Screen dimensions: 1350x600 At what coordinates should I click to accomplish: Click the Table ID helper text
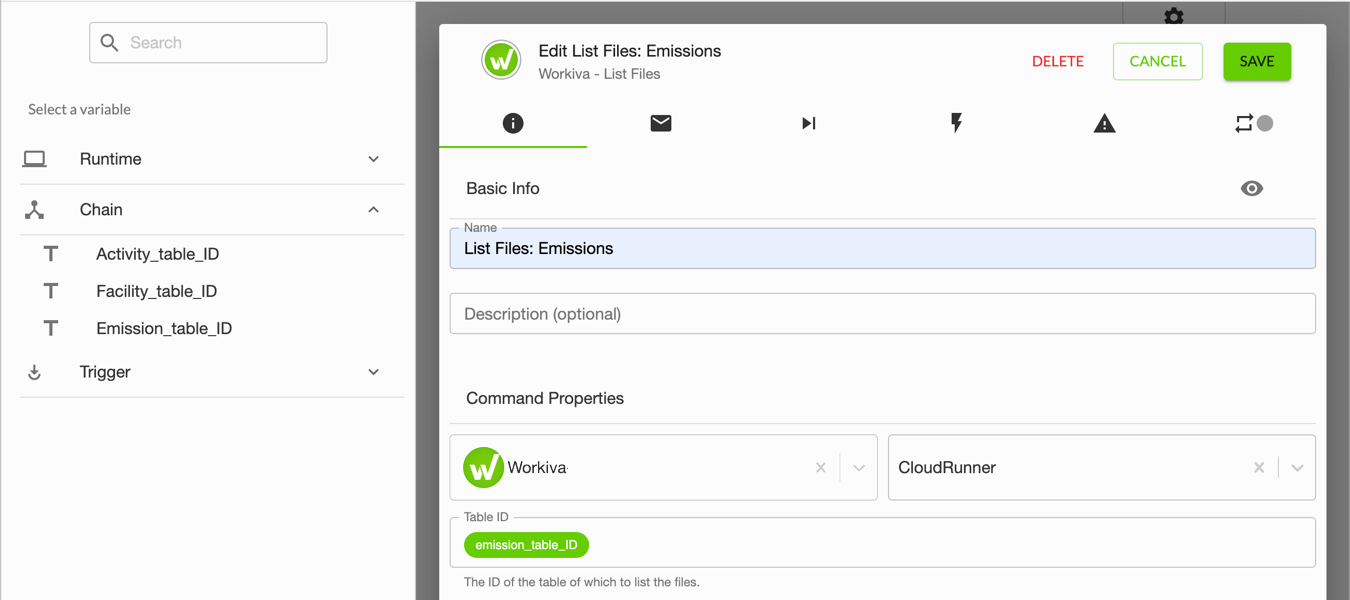[581, 582]
